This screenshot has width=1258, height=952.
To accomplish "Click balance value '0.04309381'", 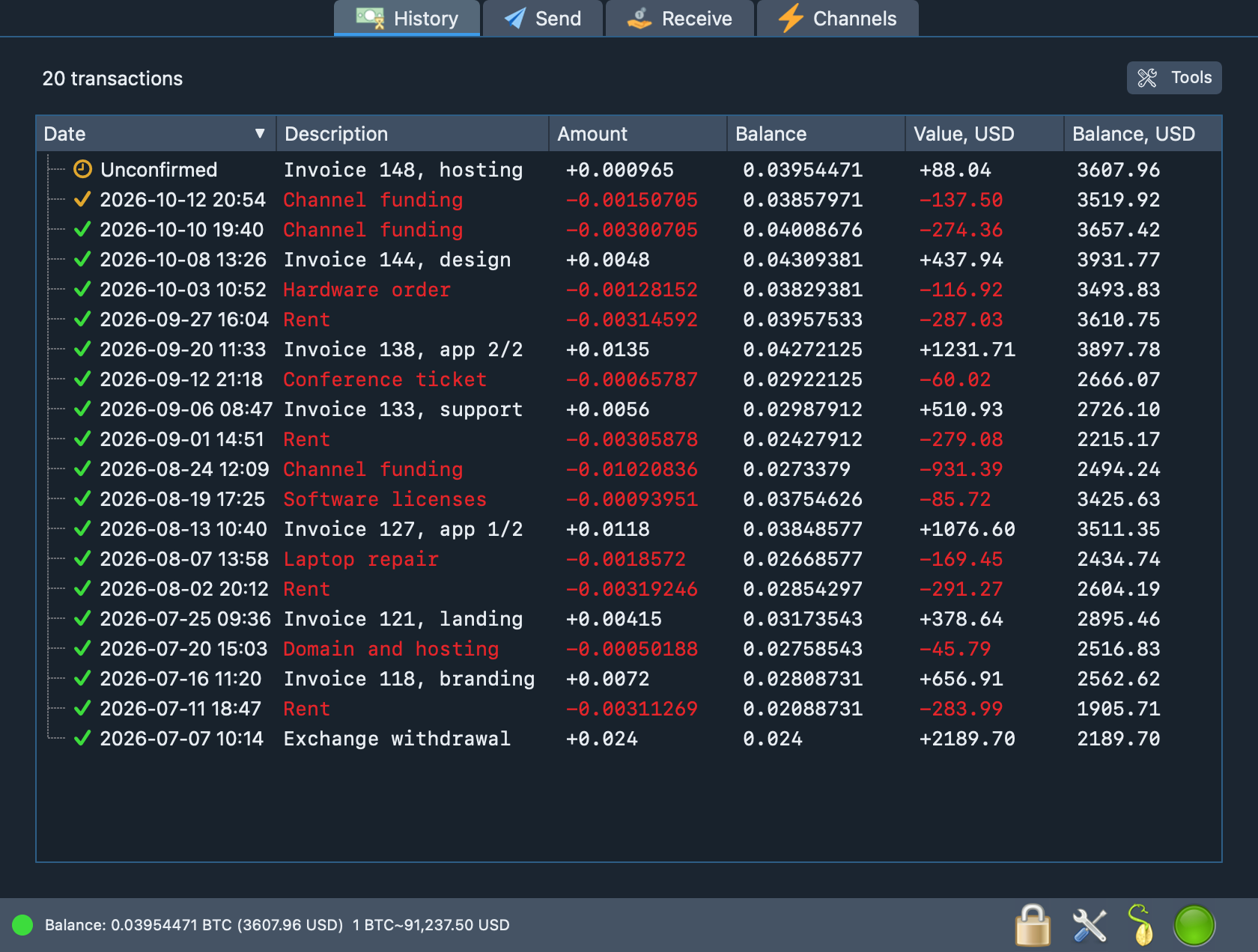I will [x=803, y=260].
